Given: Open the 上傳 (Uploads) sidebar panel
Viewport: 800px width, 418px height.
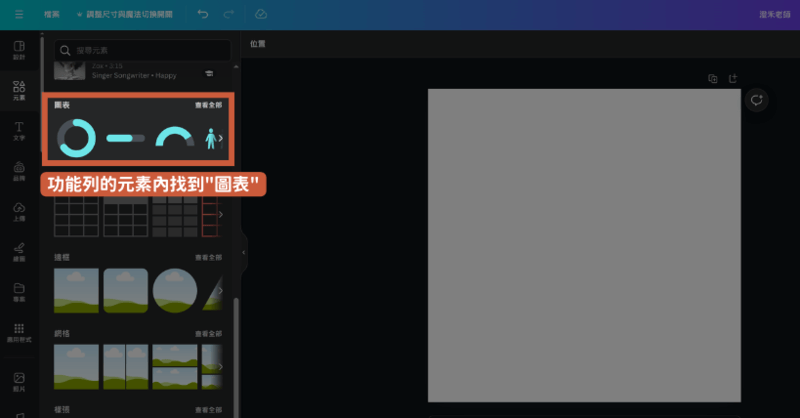Looking at the screenshot, I should [x=19, y=212].
